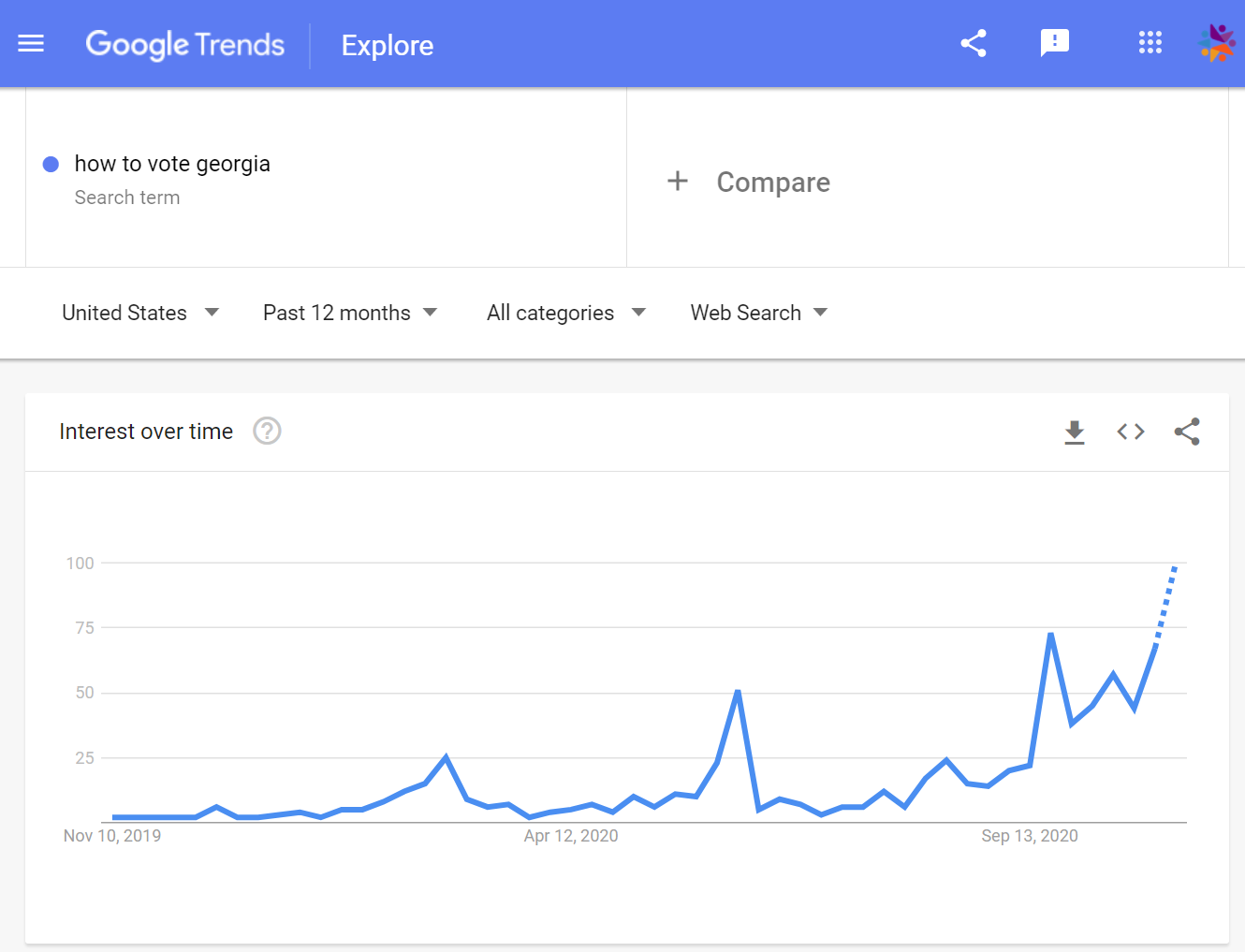Share the Interest over time chart
This screenshot has width=1245, height=952.
(1187, 432)
